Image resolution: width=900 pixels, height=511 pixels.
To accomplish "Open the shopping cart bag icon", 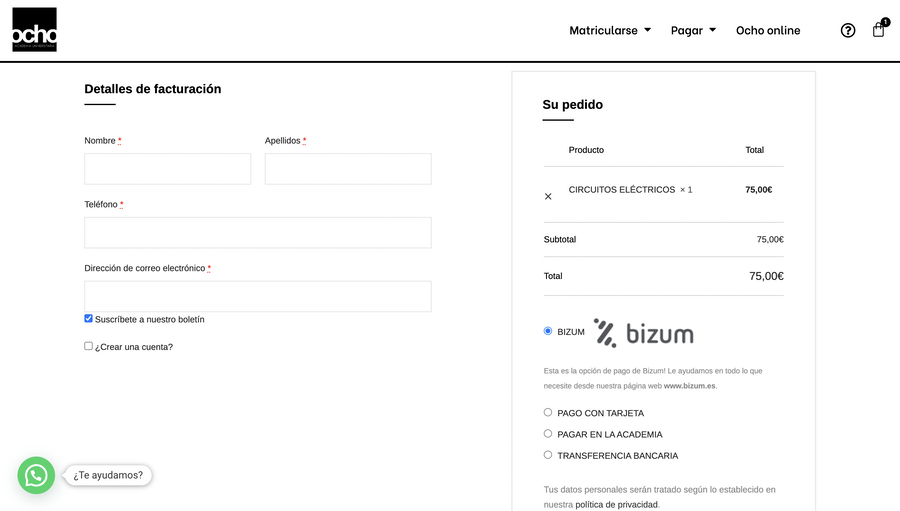I will [x=878, y=30].
